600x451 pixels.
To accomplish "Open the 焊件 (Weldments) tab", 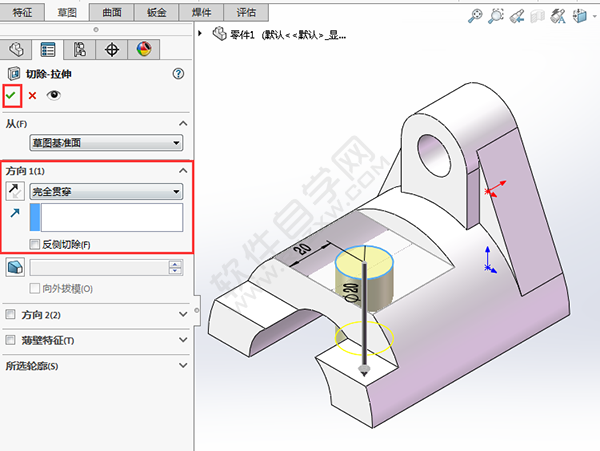I will (x=201, y=12).
